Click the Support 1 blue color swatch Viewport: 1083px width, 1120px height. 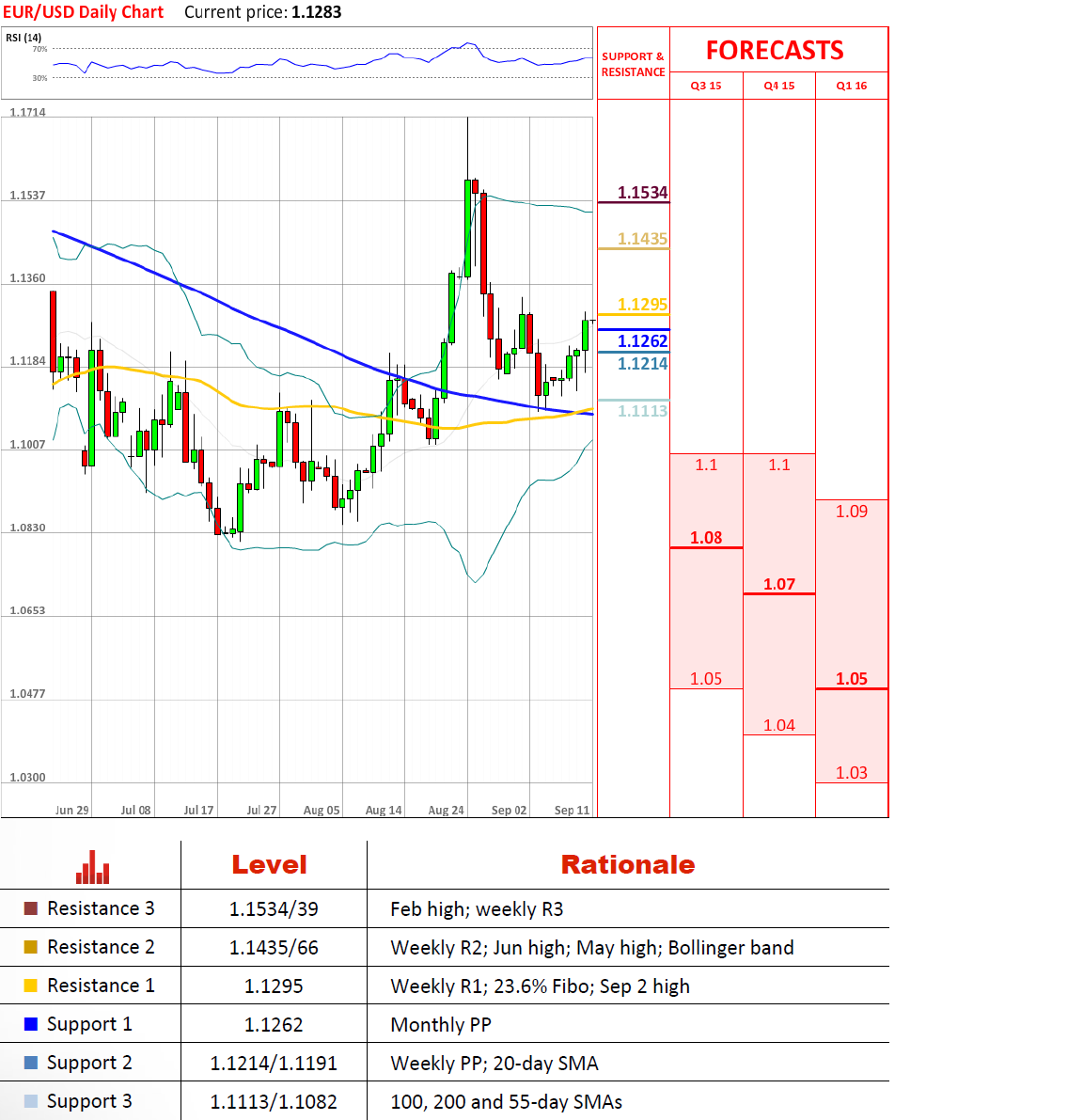pyautogui.click(x=31, y=1024)
